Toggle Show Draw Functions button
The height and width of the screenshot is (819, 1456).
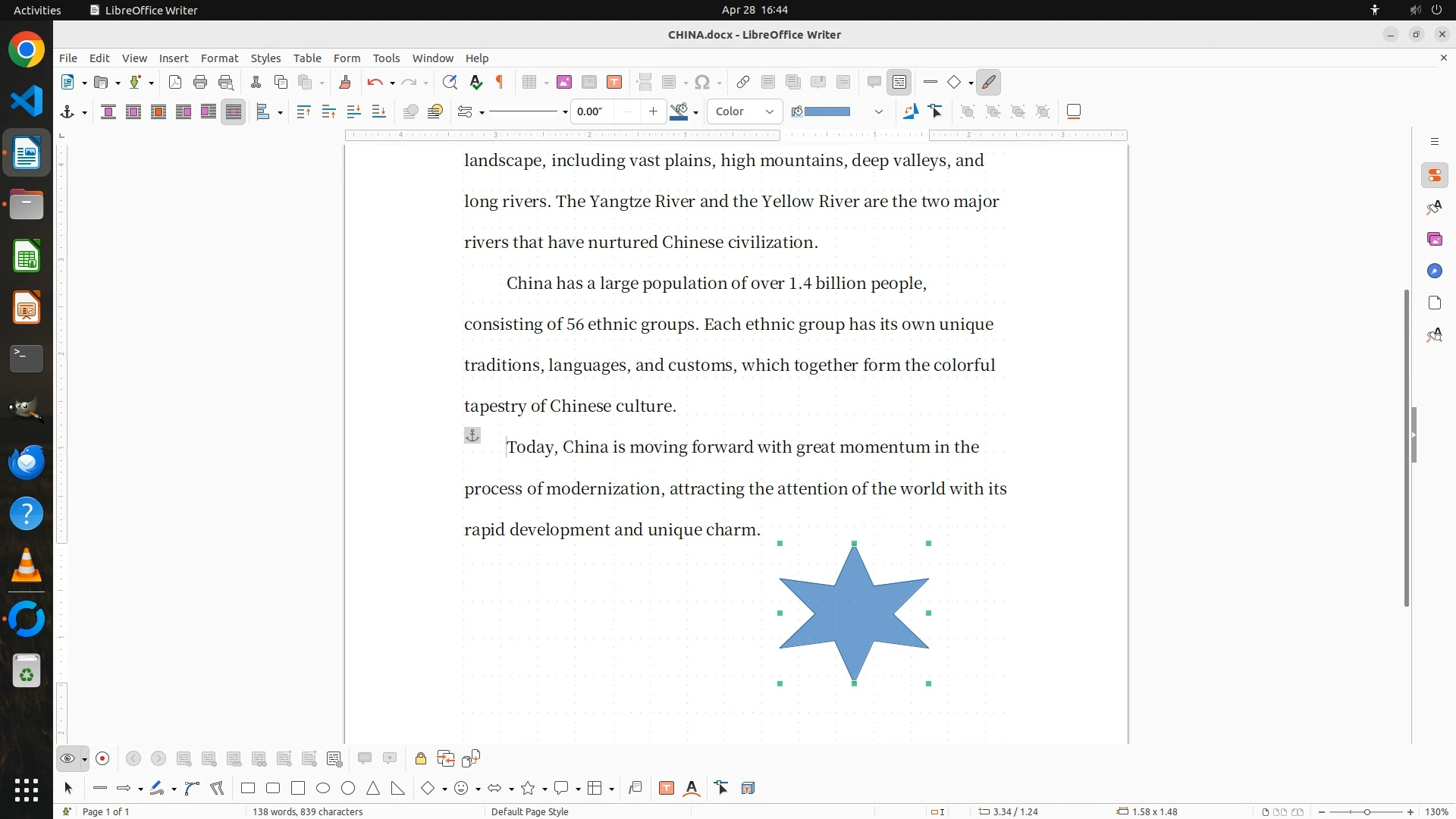989,82
